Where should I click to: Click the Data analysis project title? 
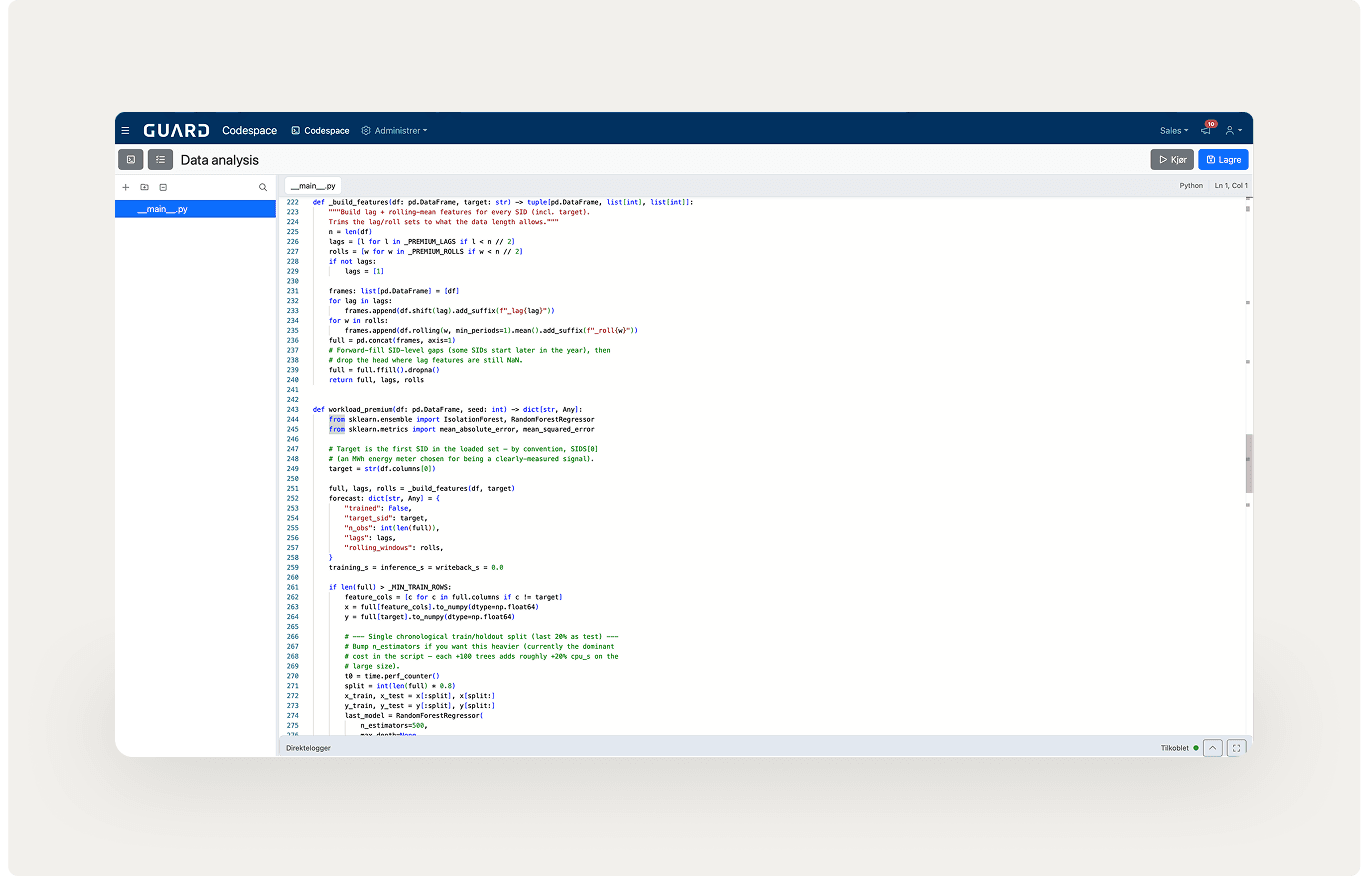[x=220, y=160]
